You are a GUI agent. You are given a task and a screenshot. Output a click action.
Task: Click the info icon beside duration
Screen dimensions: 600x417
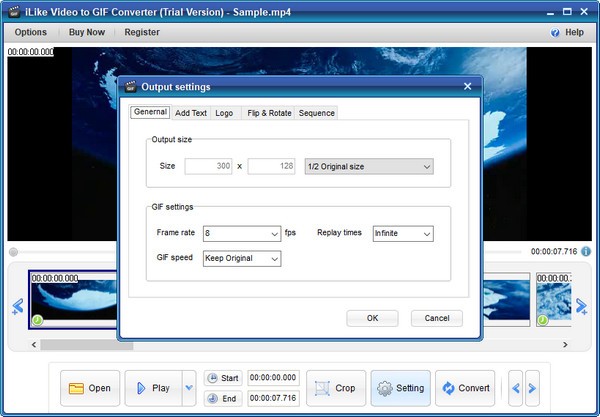coord(586,252)
